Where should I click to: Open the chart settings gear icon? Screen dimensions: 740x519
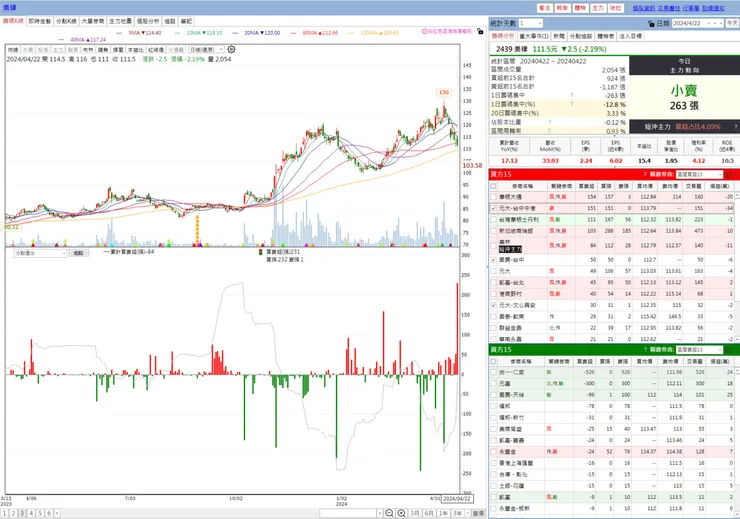coord(231,49)
